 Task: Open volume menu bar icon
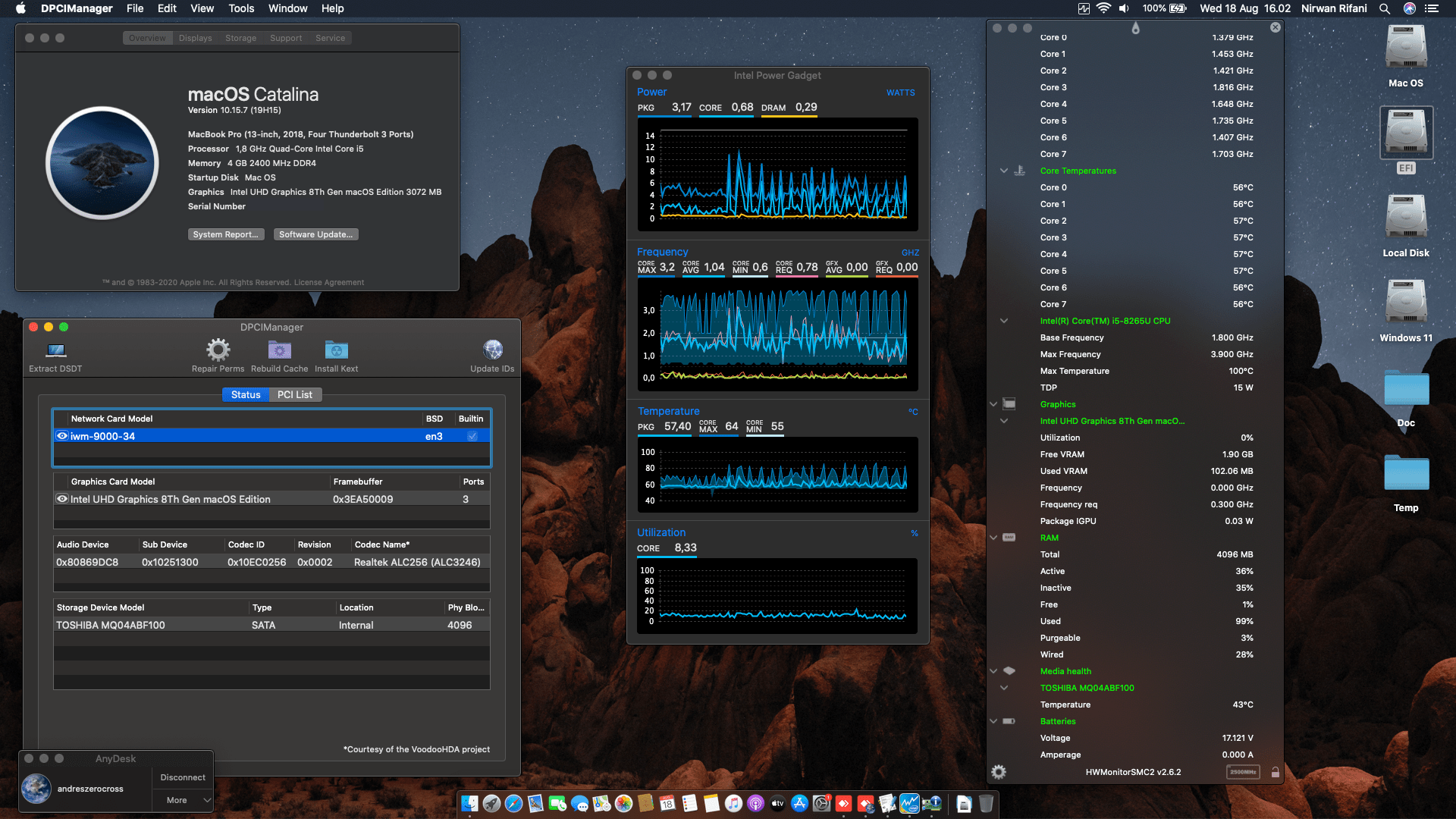[1124, 8]
